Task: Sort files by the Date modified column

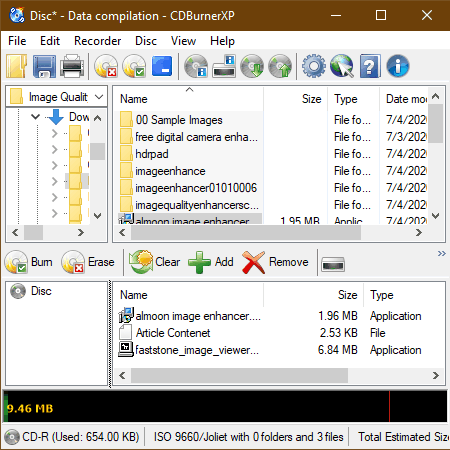Action: 403,99
